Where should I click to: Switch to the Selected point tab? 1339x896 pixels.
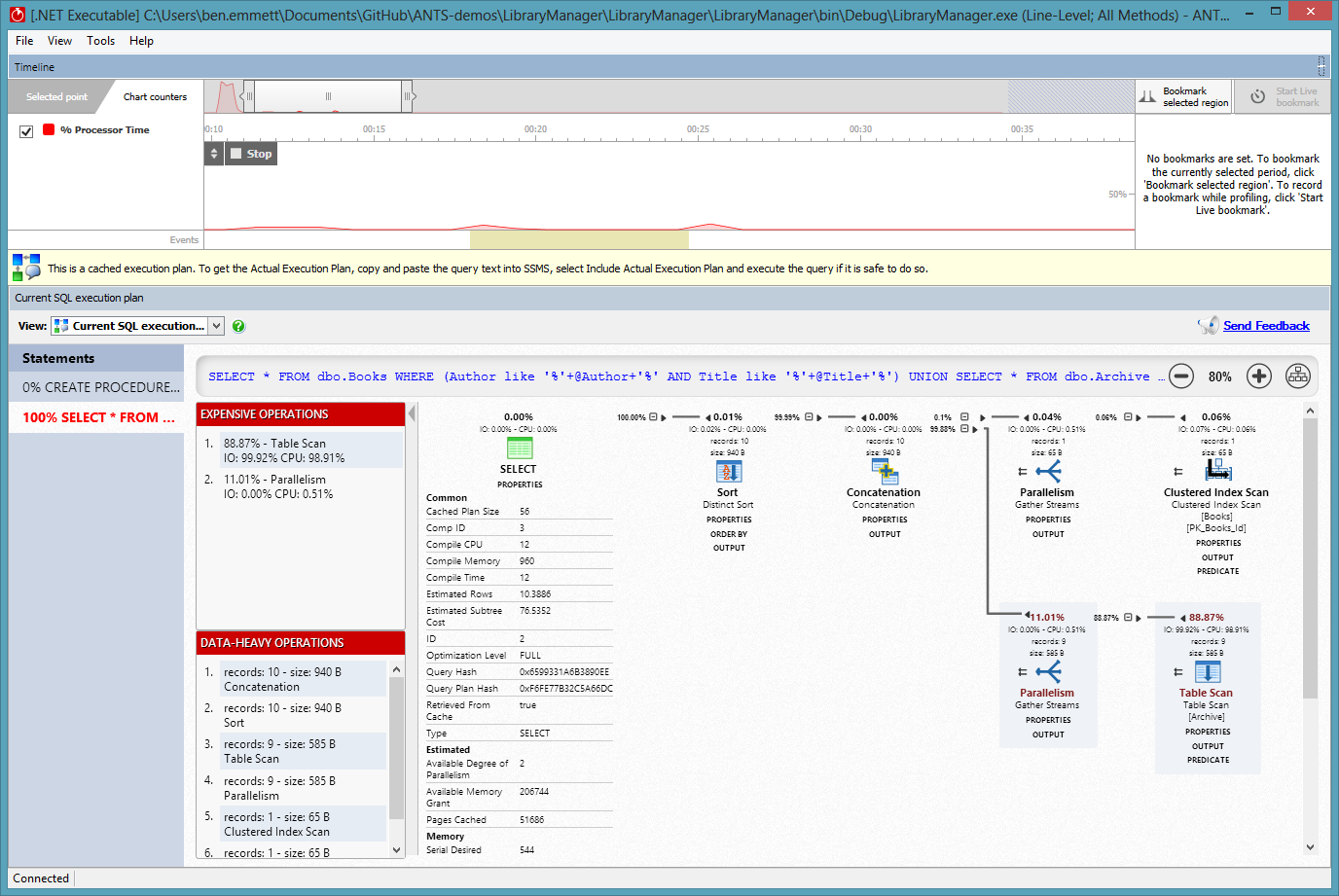pyautogui.click(x=56, y=96)
